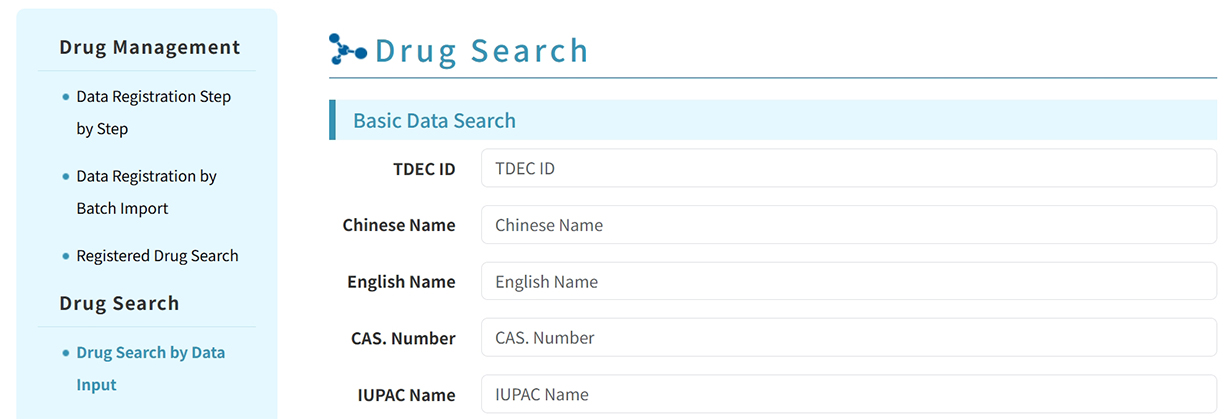Open Data Registration by Batch Import
1229x419 pixels.
(x=146, y=192)
